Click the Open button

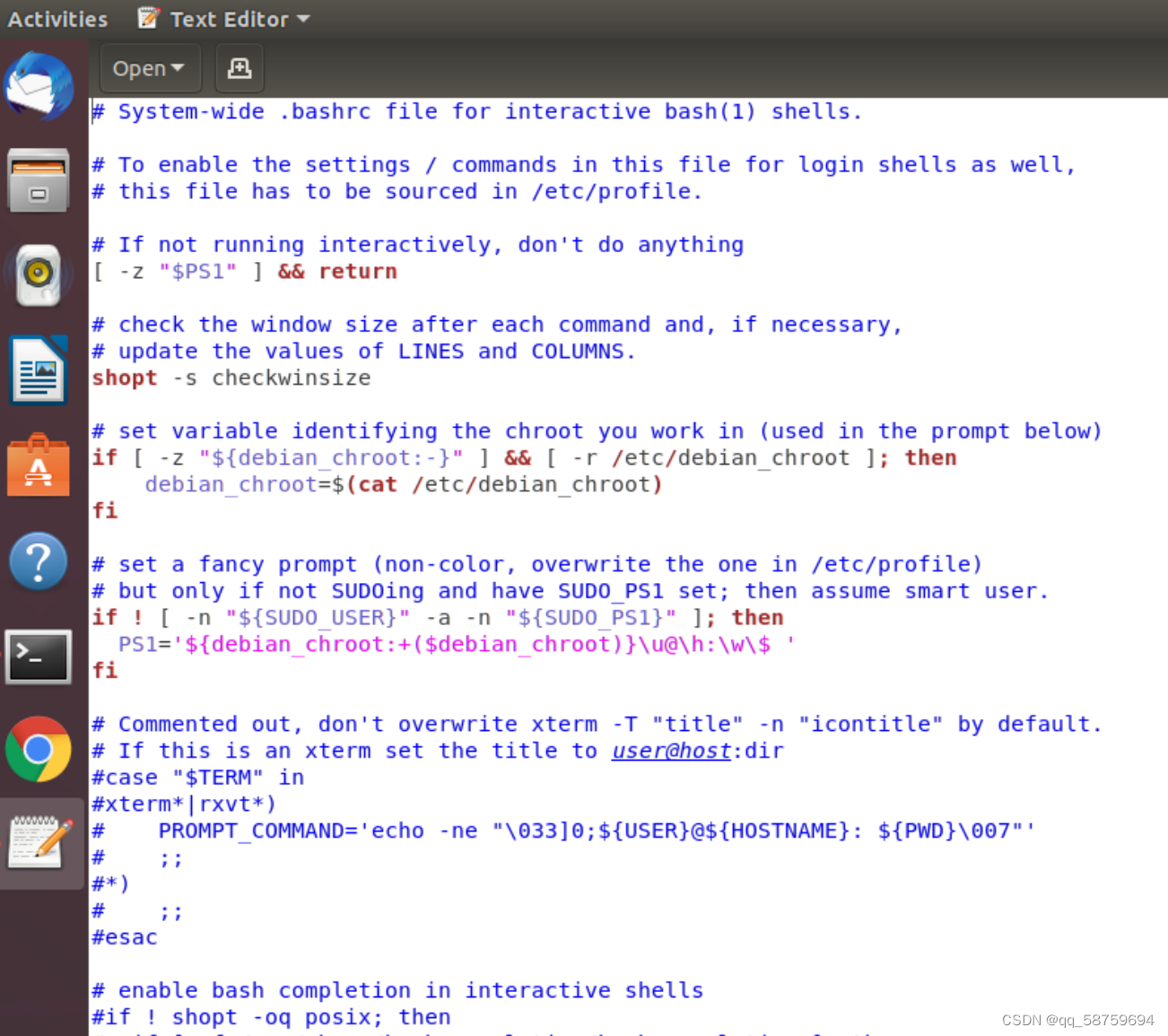pos(139,67)
